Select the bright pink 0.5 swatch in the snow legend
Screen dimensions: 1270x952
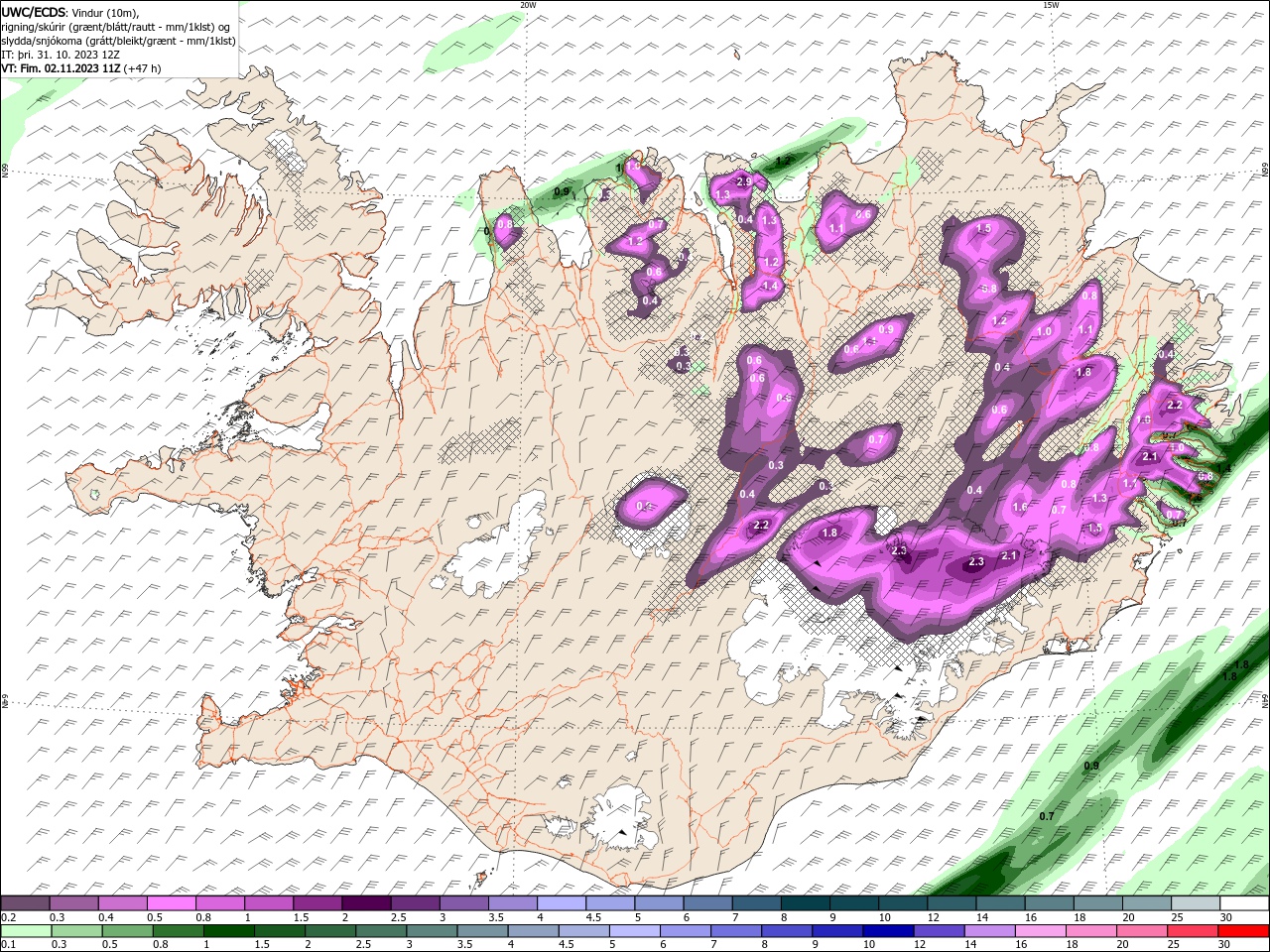click(171, 903)
